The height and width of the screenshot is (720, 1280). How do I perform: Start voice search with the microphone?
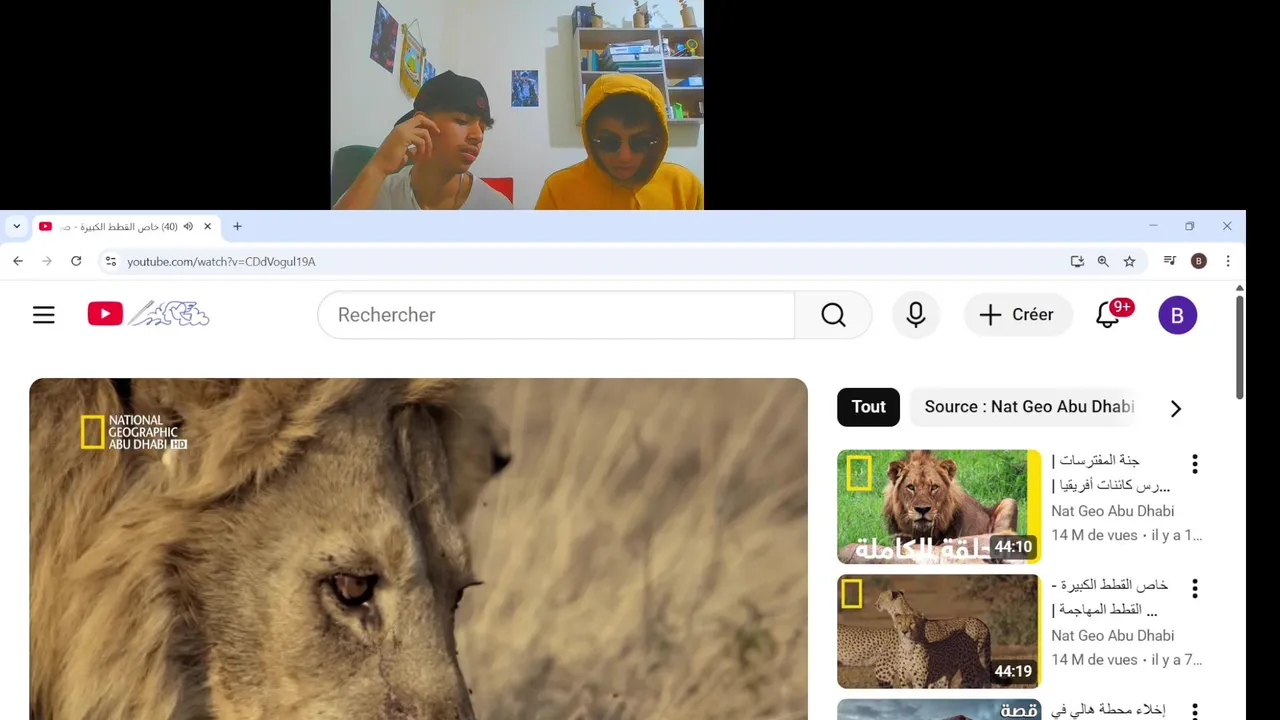pos(916,315)
